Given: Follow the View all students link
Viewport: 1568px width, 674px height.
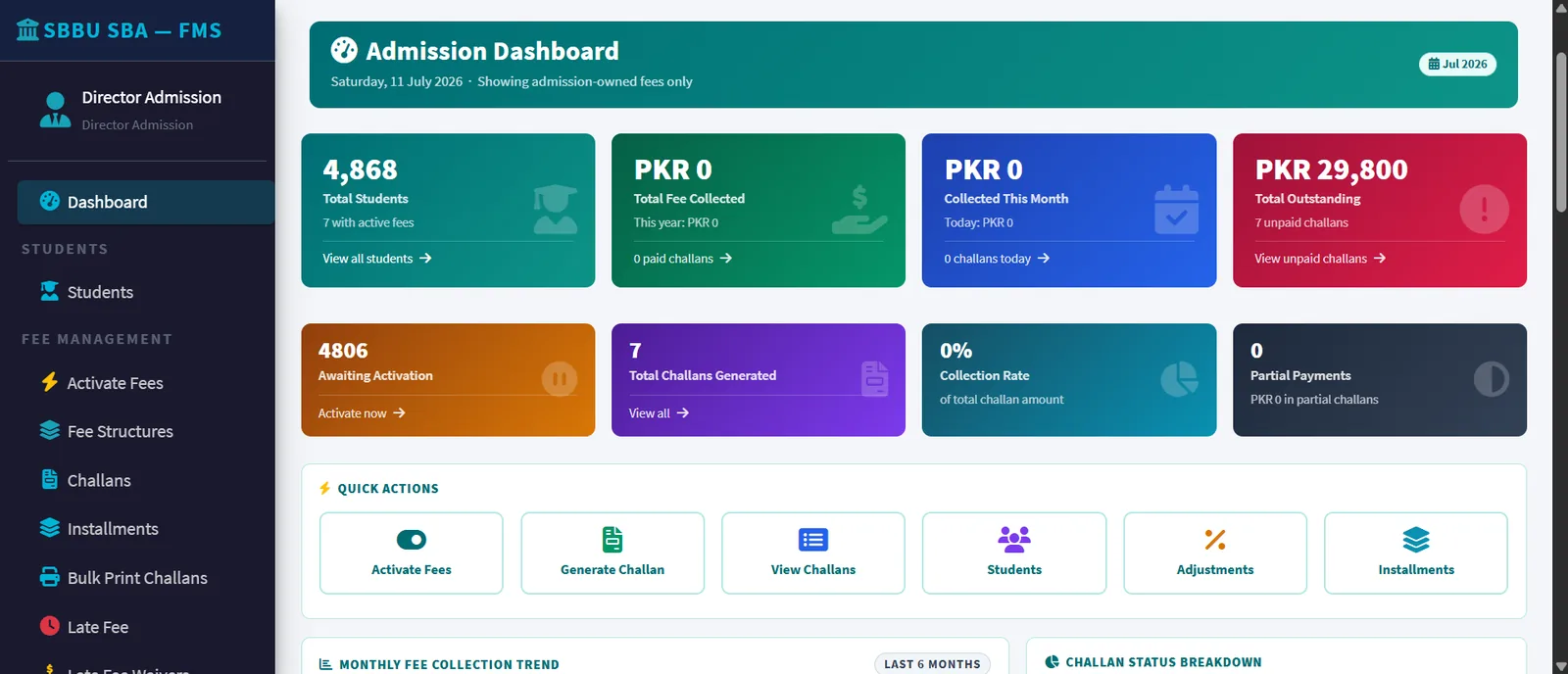Looking at the screenshot, I should click(x=377, y=259).
